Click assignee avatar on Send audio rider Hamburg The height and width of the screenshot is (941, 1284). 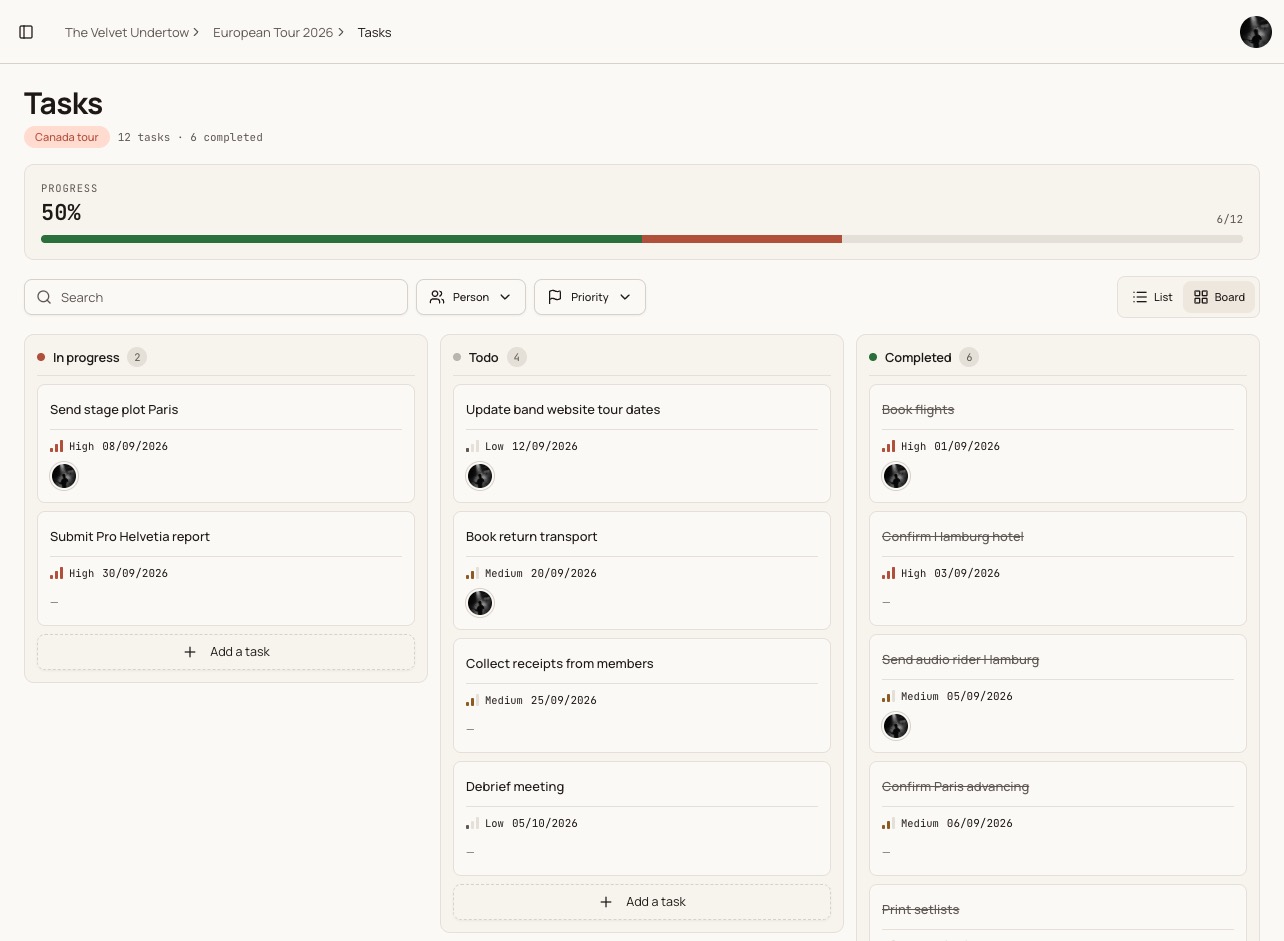point(896,726)
